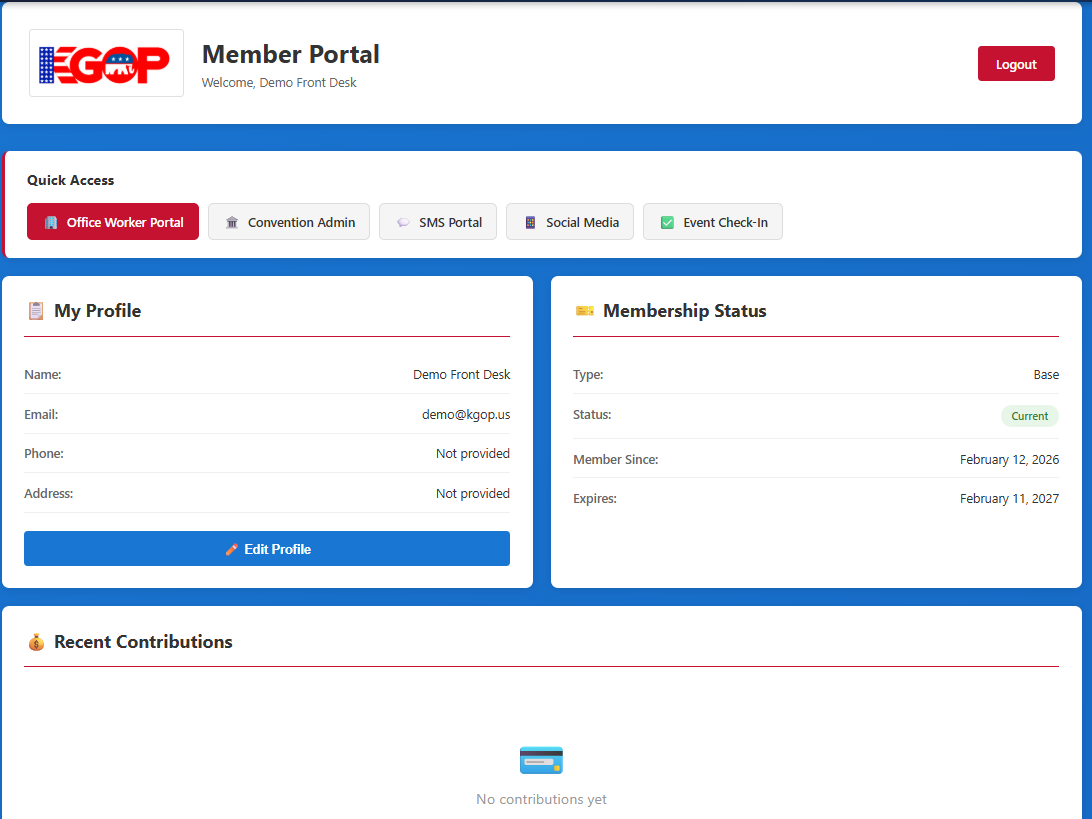The height and width of the screenshot is (819, 1092).
Task: Open the Office Worker Portal
Action: 112,221
